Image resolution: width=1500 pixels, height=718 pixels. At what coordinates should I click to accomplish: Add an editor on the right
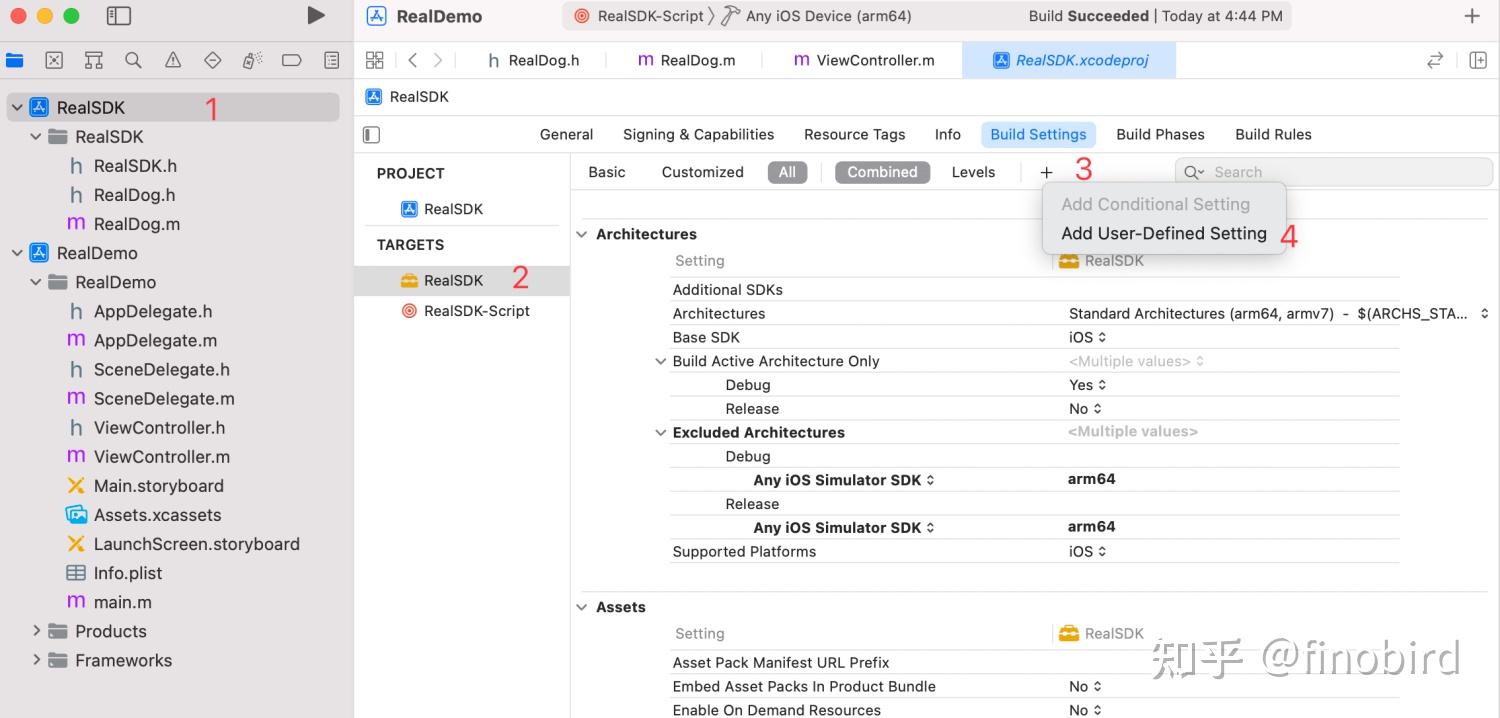pos(1478,60)
